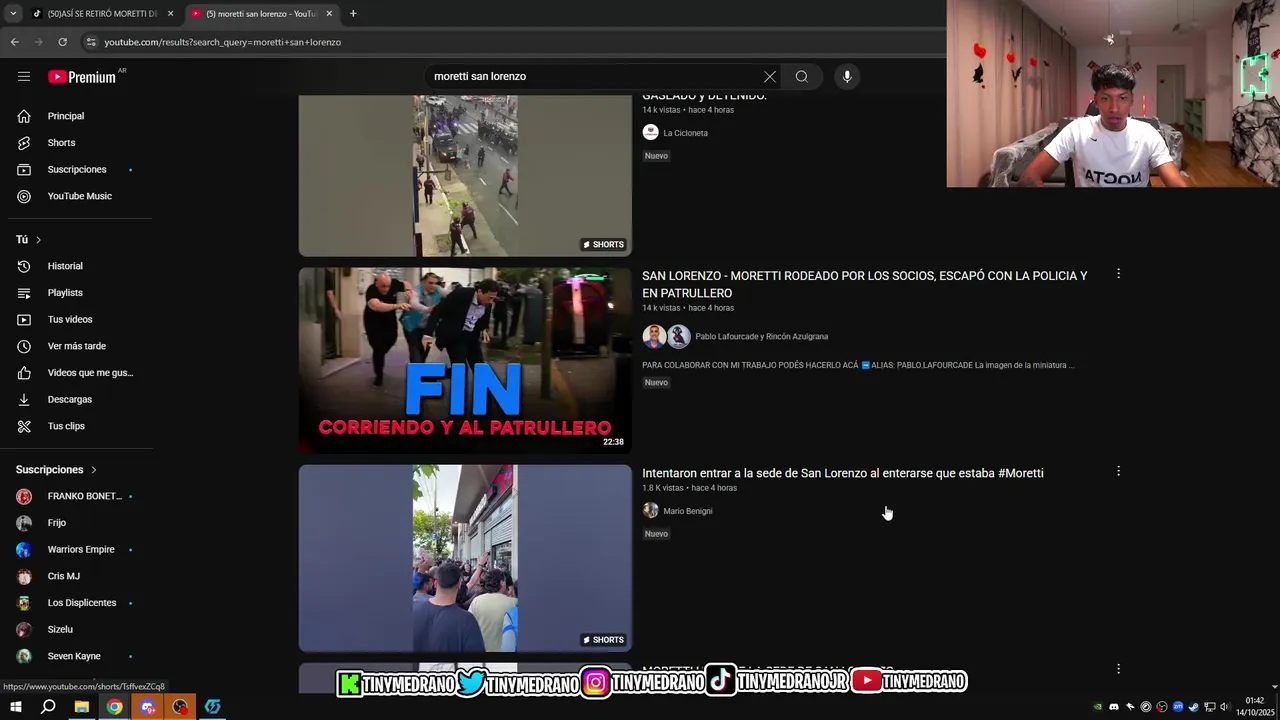
Task: Open options menu for Intentaron entrar video
Action: pyautogui.click(x=1118, y=471)
